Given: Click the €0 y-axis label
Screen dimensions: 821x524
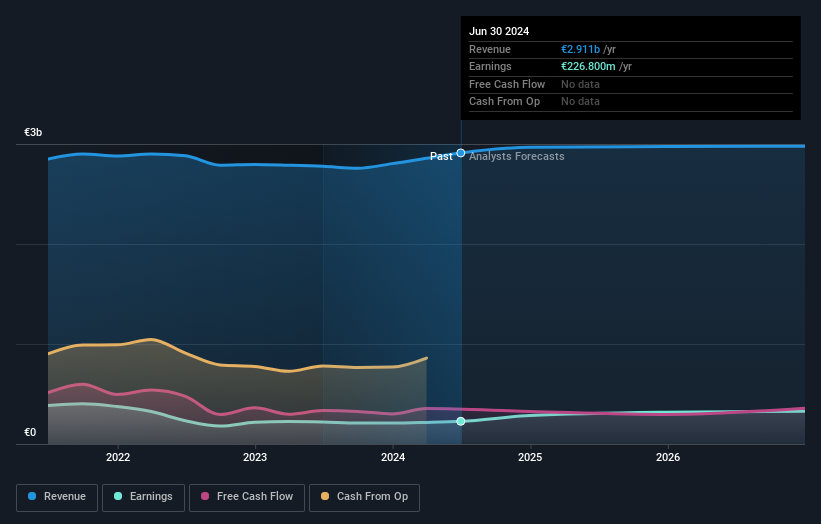Looking at the screenshot, I should point(30,432).
